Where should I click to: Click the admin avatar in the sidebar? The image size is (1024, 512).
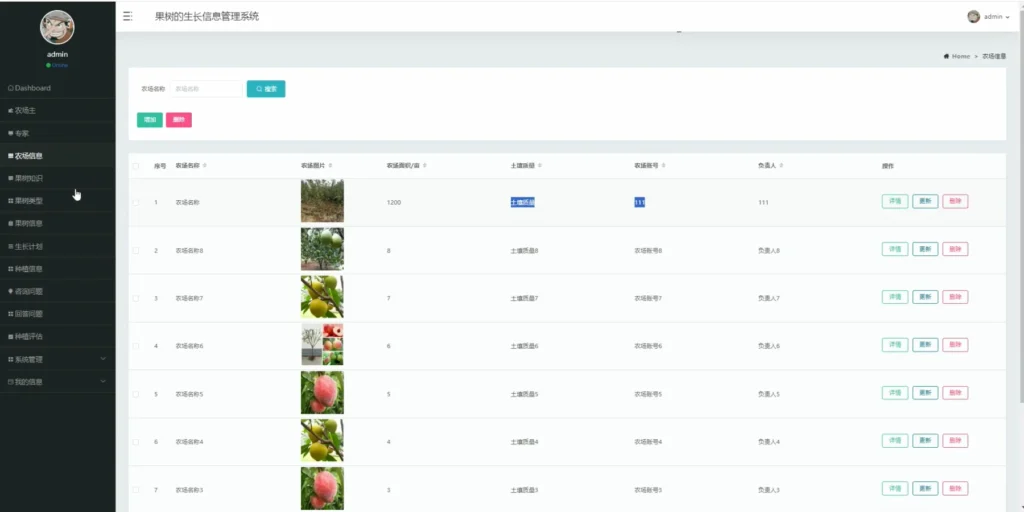(57, 27)
